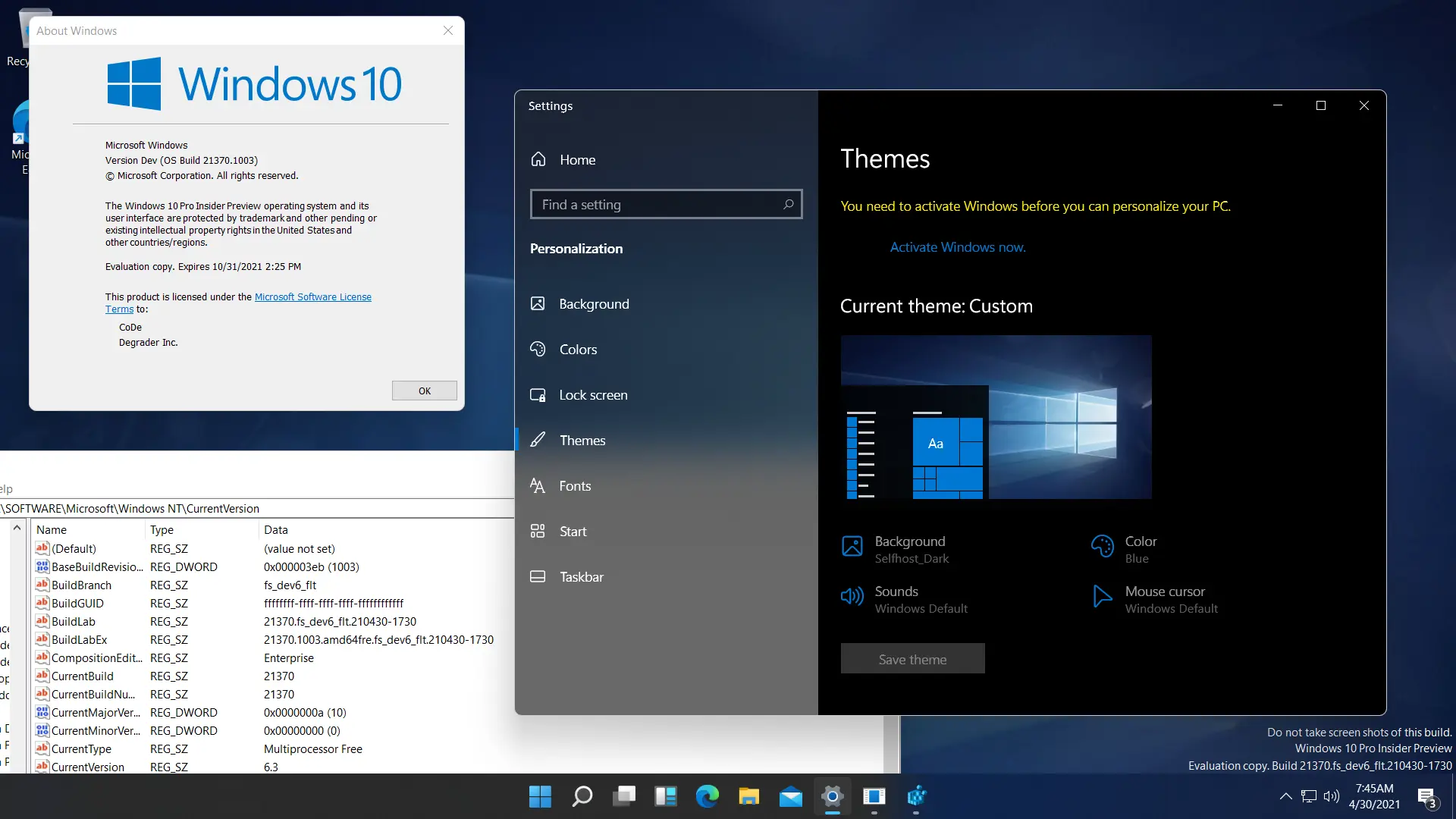
Task: Click the current theme preview thumbnail
Action: [996, 417]
